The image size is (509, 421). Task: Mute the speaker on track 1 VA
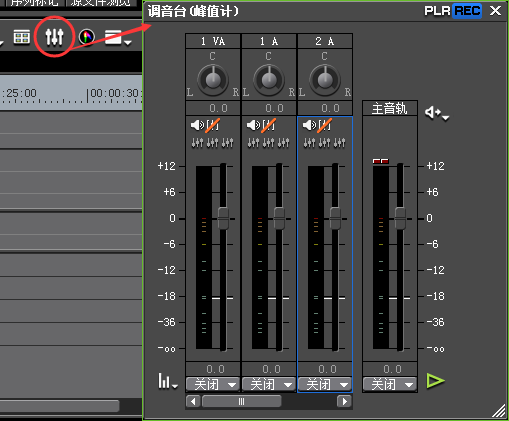tap(197, 125)
